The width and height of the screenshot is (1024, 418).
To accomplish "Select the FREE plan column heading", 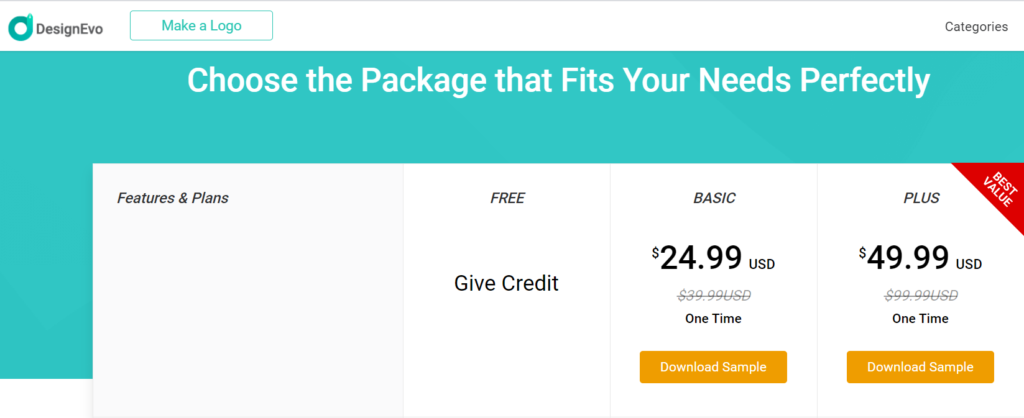I will (x=507, y=198).
